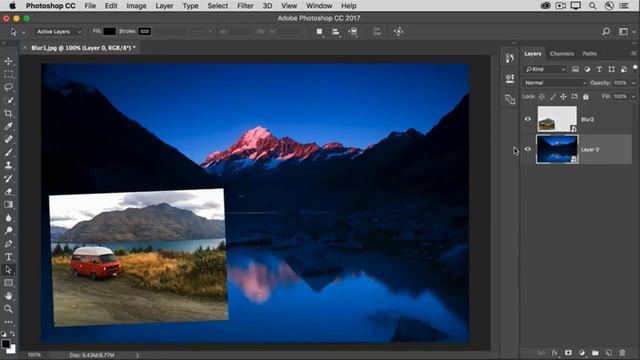The height and width of the screenshot is (360, 640).
Task: Toggle lock position
Action: 563,97
